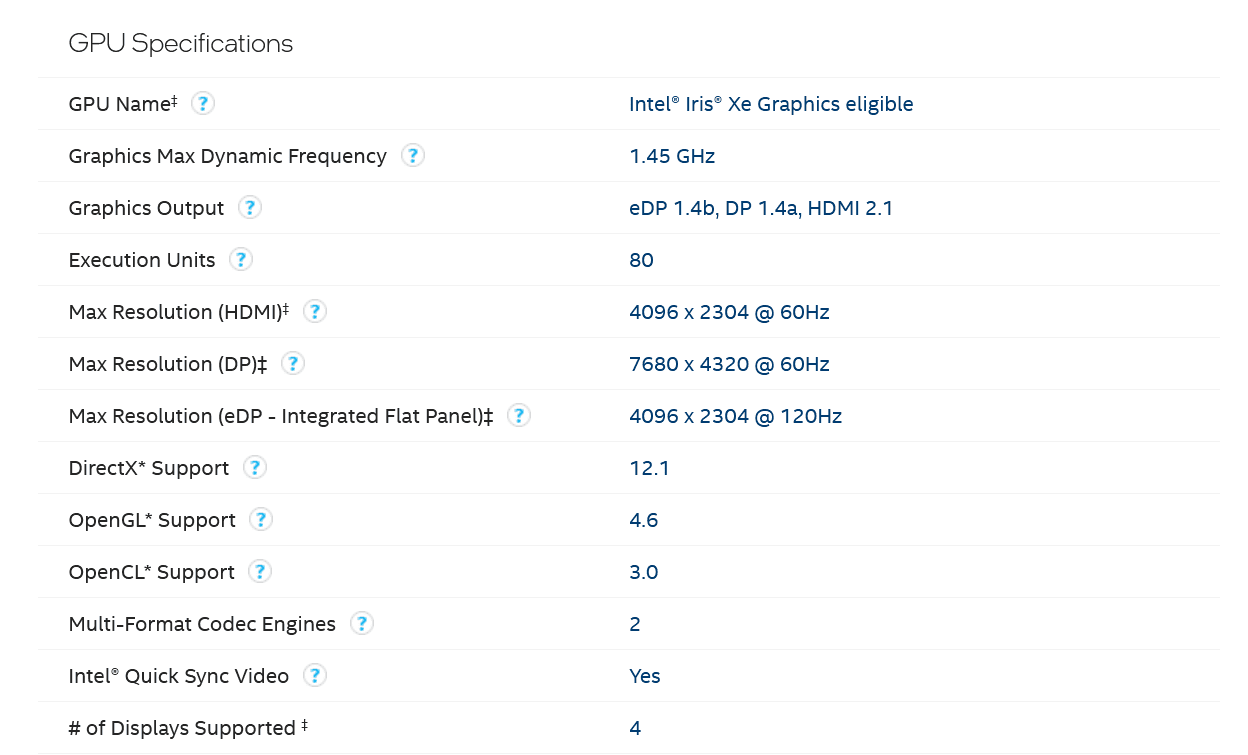1248x755 pixels.
Task: Select the 1.45 GHz frequency value
Action: tap(672, 156)
